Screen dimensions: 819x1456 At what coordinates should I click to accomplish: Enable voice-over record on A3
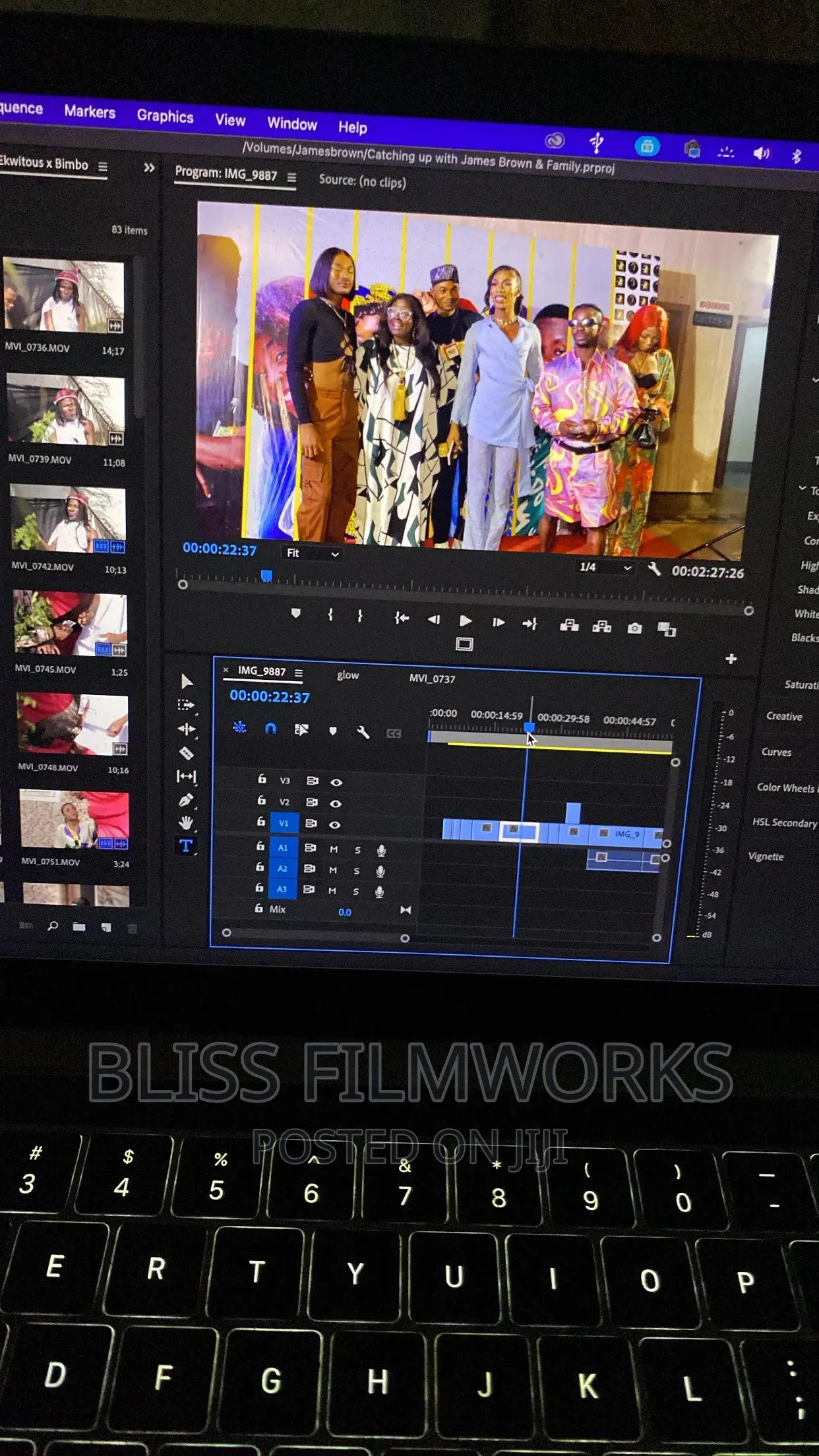(x=379, y=892)
